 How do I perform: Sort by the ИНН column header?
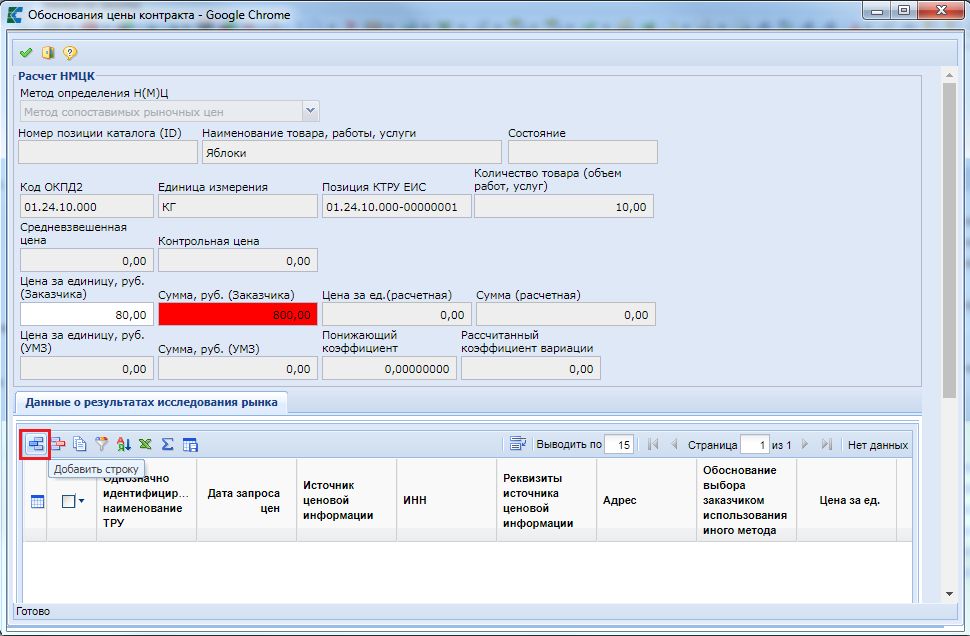pyautogui.click(x=415, y=500)
